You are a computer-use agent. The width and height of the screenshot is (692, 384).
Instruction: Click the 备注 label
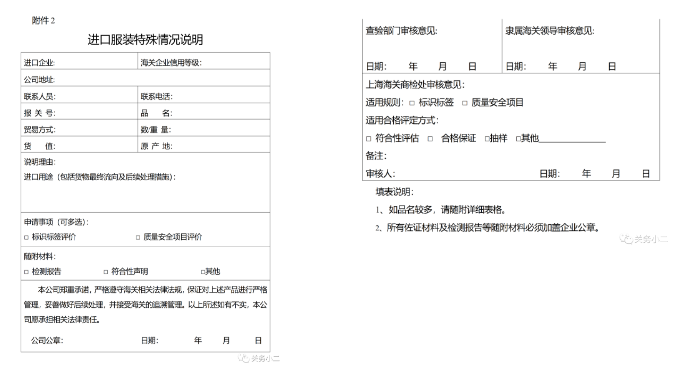[376, 156]
